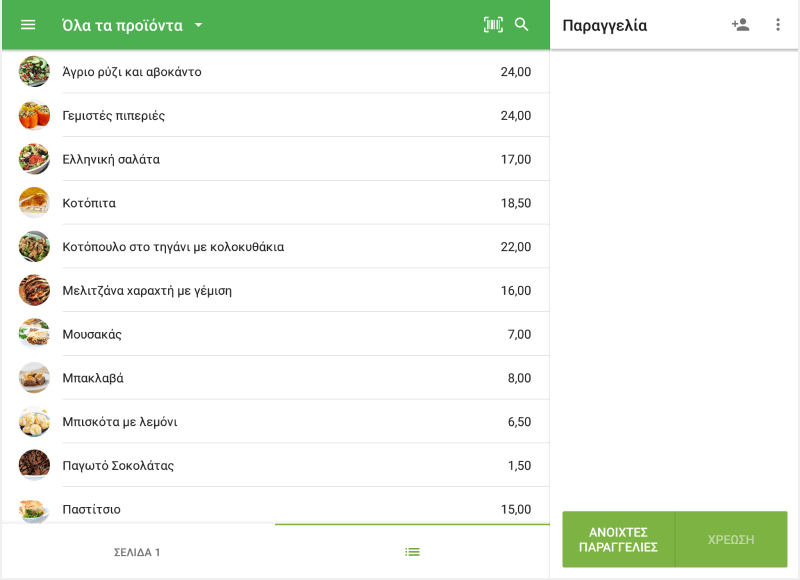This screenshot has height=580, width=800.
Task: Tap the Παστίτσιο list entry
Action: pos(275,509)
